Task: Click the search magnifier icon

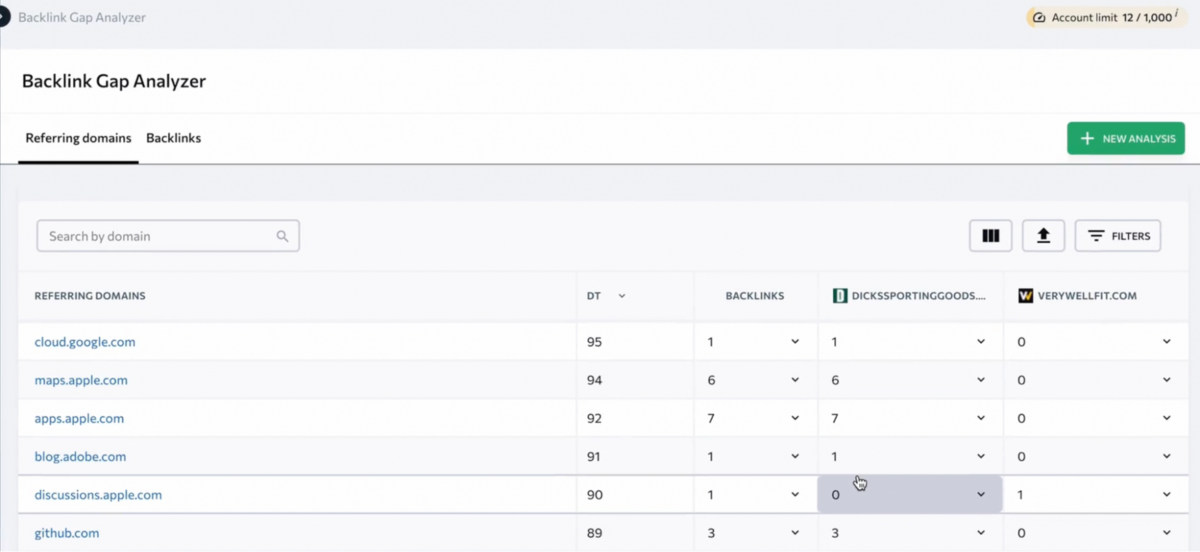Action: (283, 237)
